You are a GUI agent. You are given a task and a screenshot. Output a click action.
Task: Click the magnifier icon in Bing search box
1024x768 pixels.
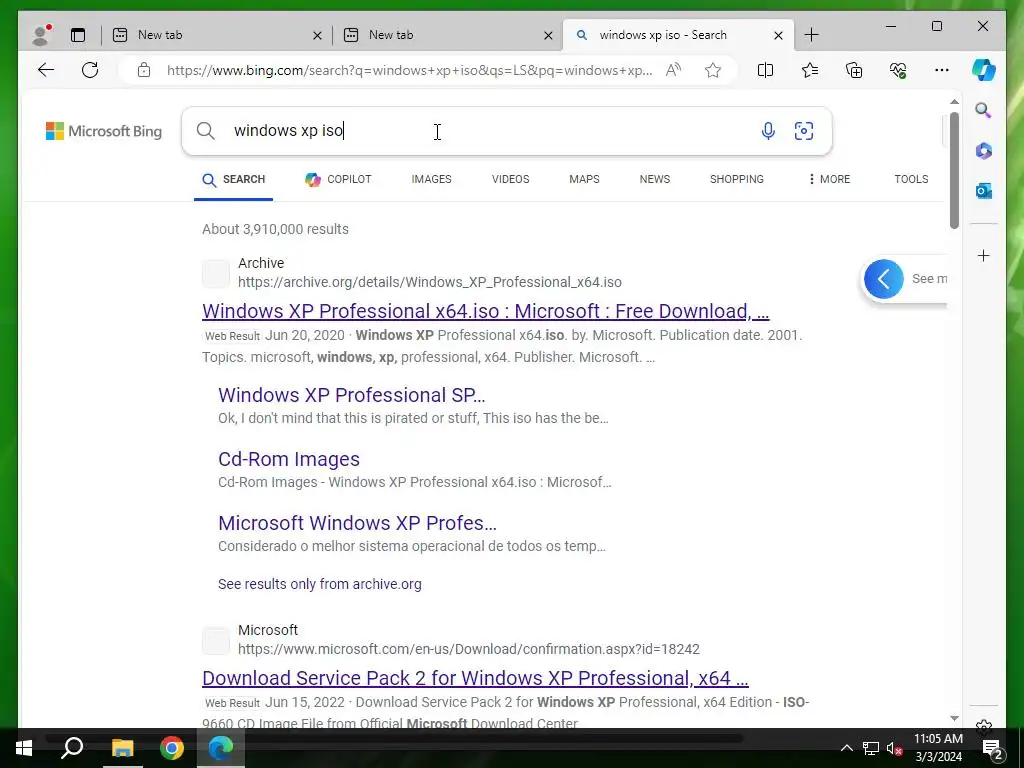coord(206,131)
